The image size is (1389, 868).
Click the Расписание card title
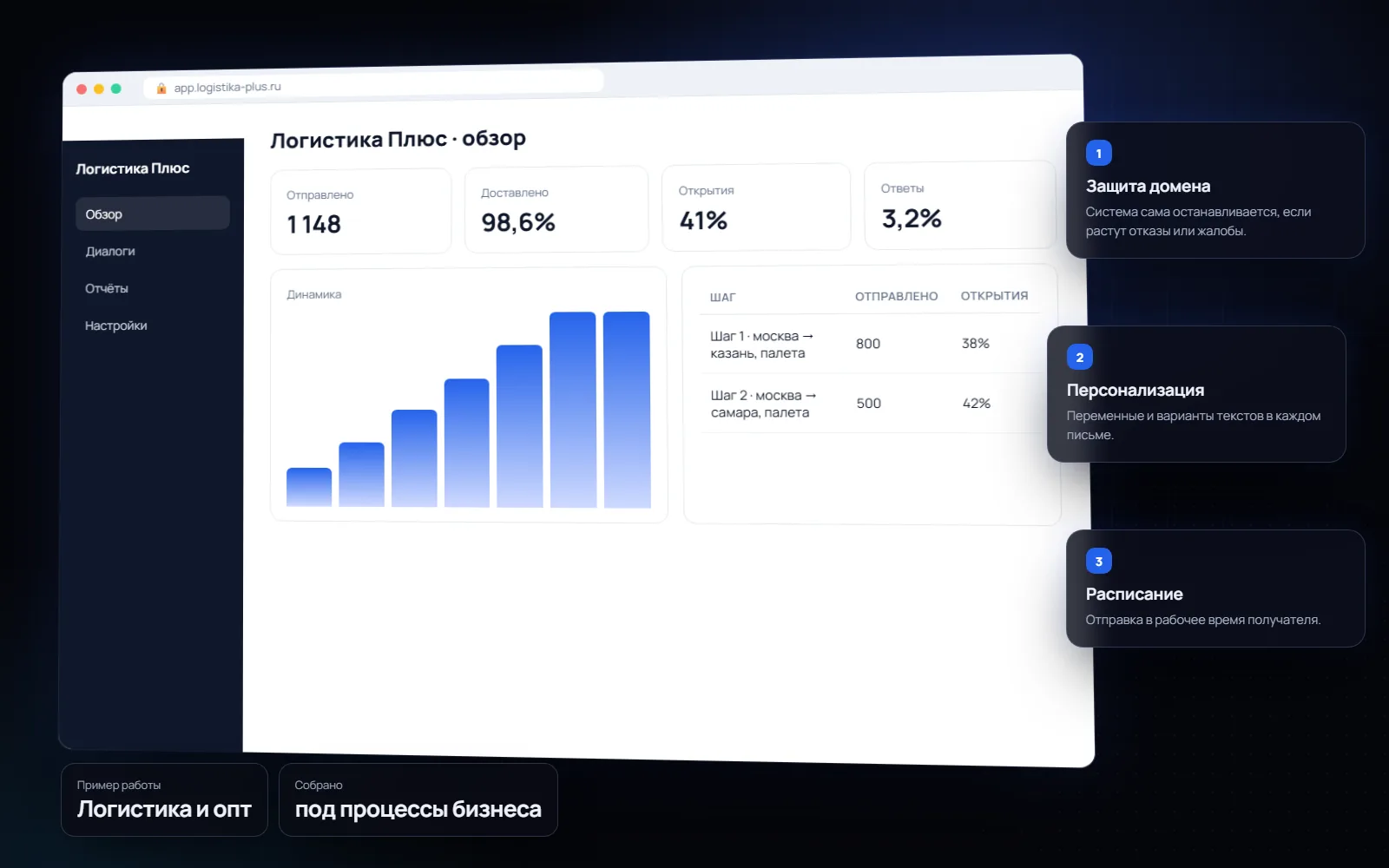pyautogui.click(x=1134, y=595)
